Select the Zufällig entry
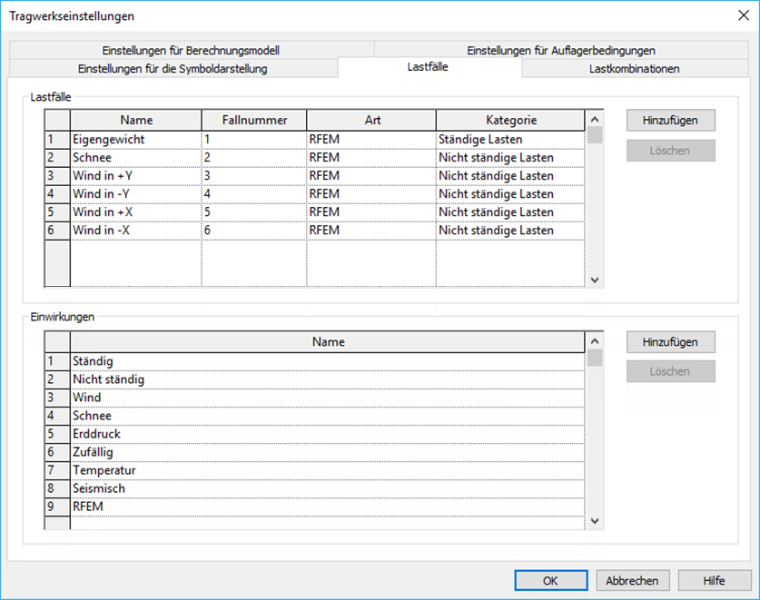760x600 pixels. [328, 452]
